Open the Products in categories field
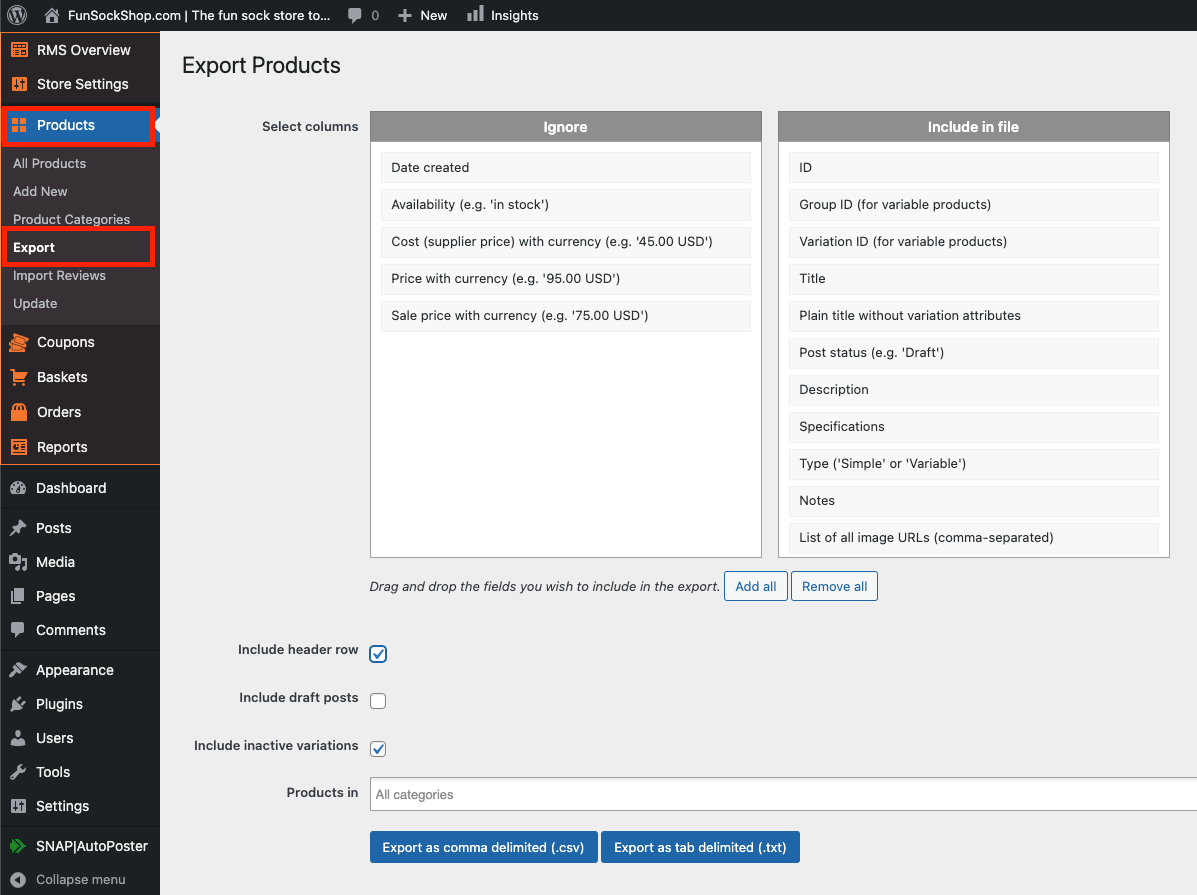This screenshot has width=1197, height=895. [783, 794]
